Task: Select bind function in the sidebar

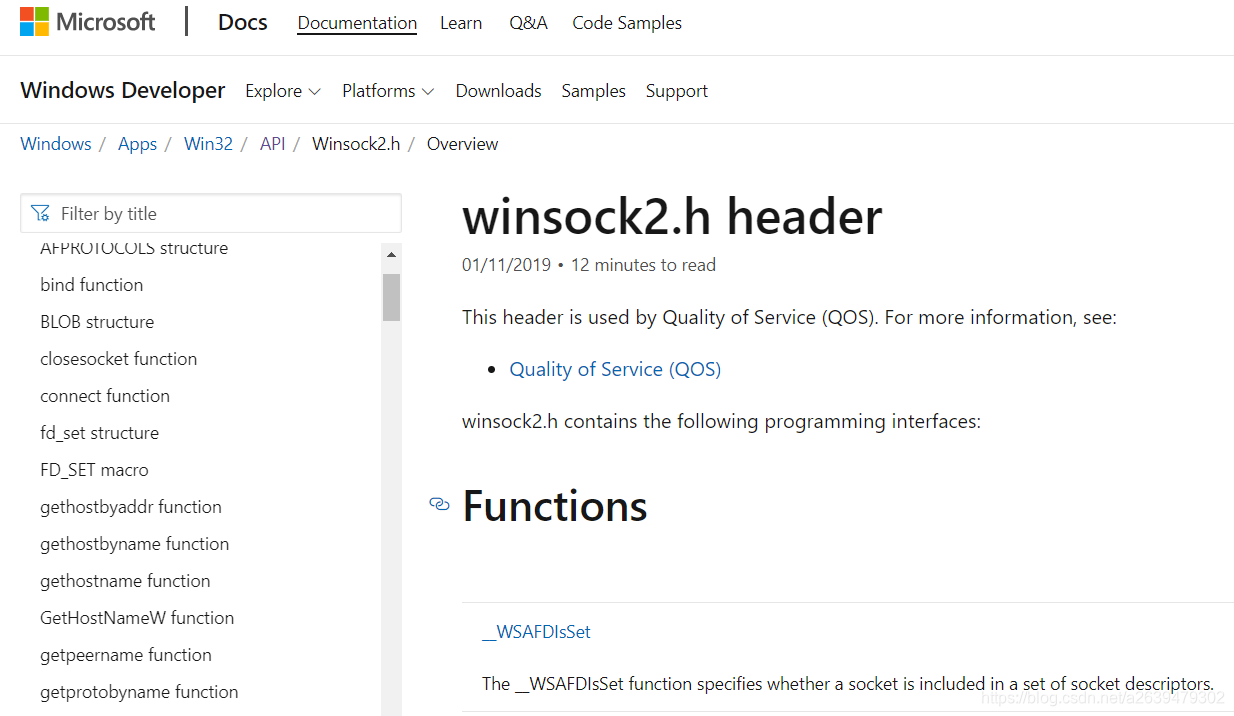Action: pyautogui.click(x=91, y=284)
